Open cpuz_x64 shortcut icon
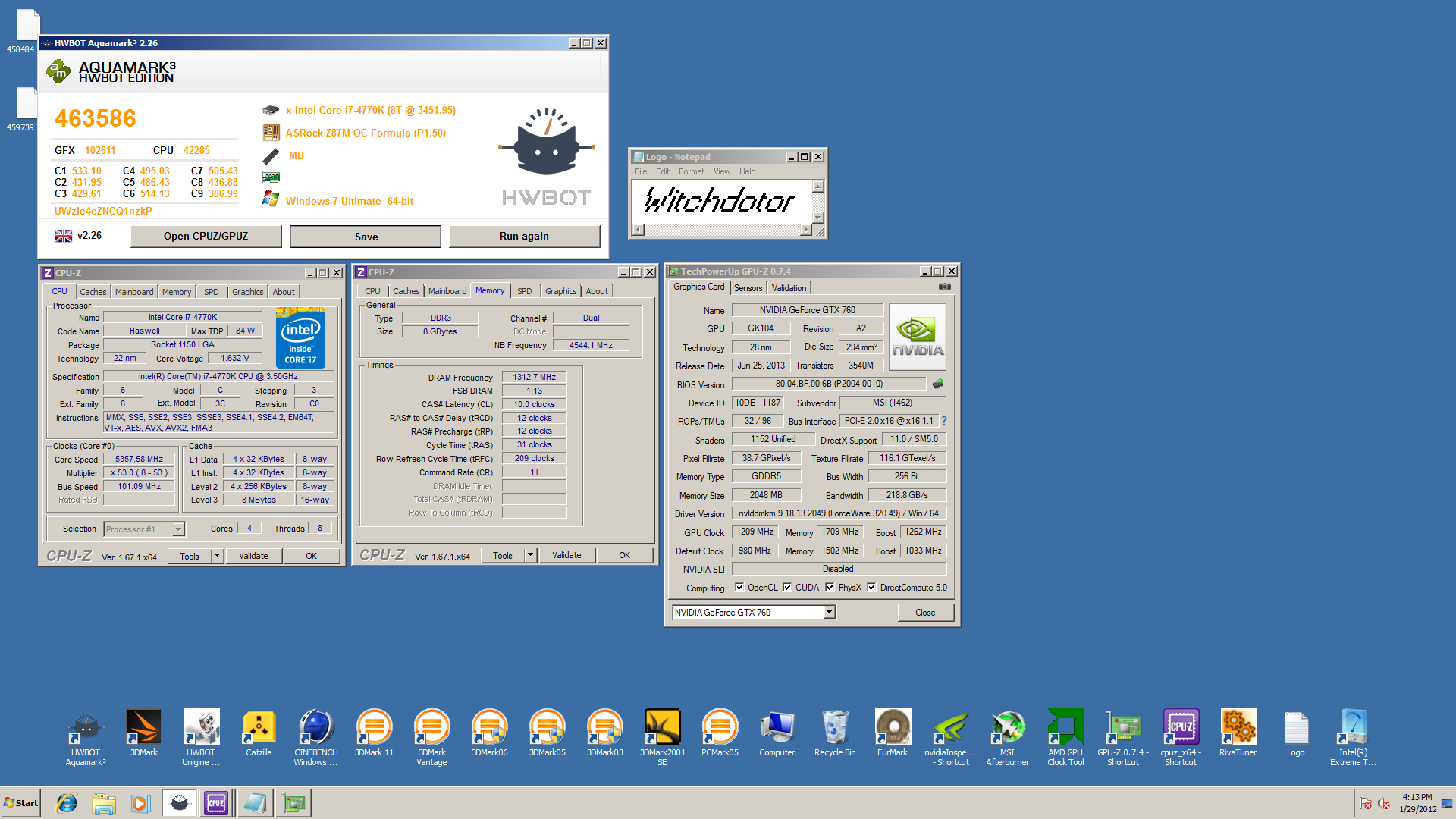This screenshot has height=819, width=1456. click(x=1181, y=737)
